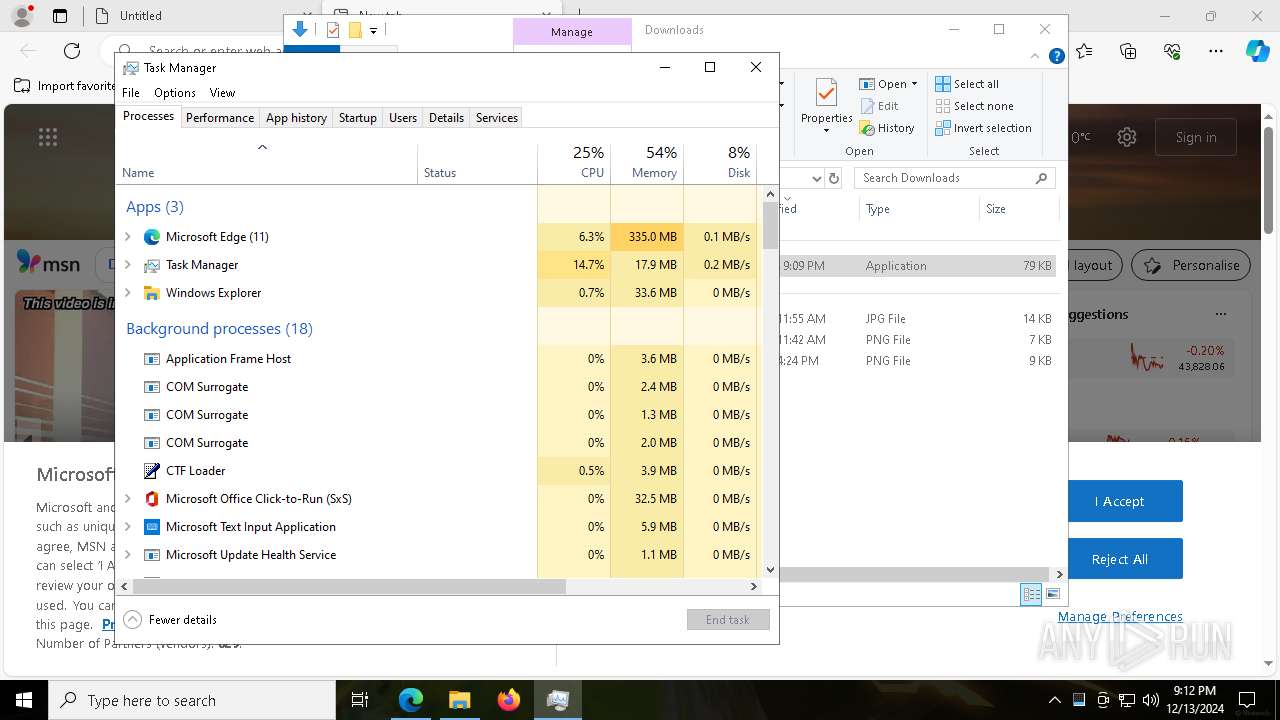Image resolution: width=1280 pixels, height=720 pixels.
Task: Click the Task Manager vertical scrollbar
Action: (770, 225)
